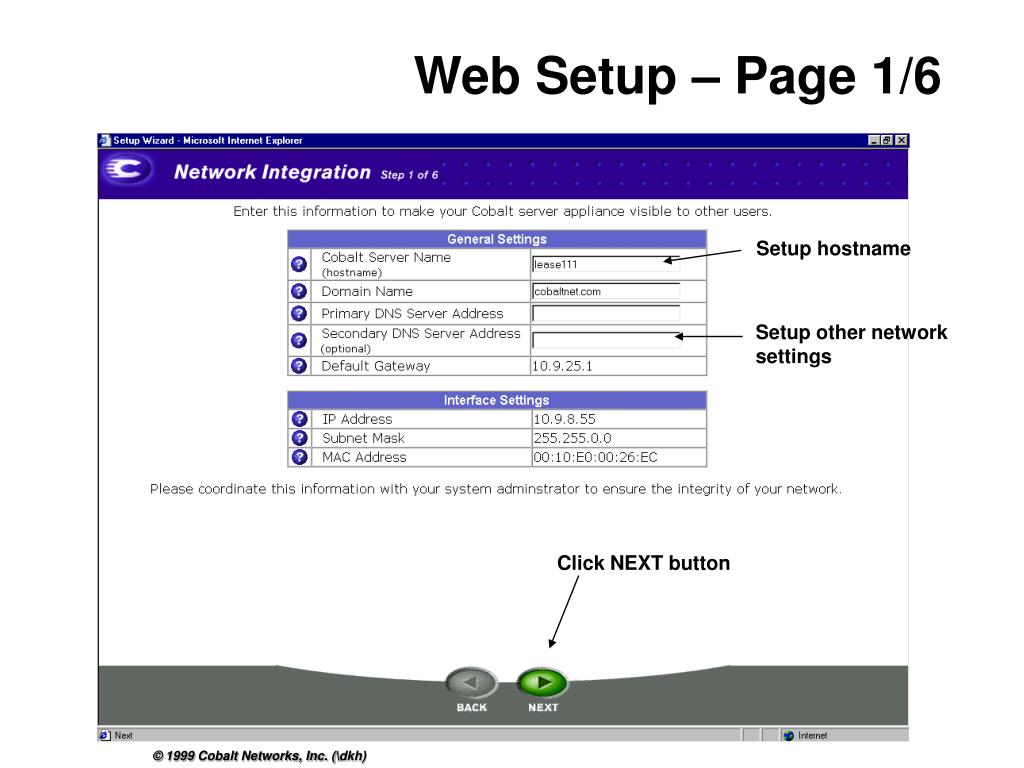Click the Primary DNS Server Address field
1024x768 pixels.
click(x=605, y=313)
